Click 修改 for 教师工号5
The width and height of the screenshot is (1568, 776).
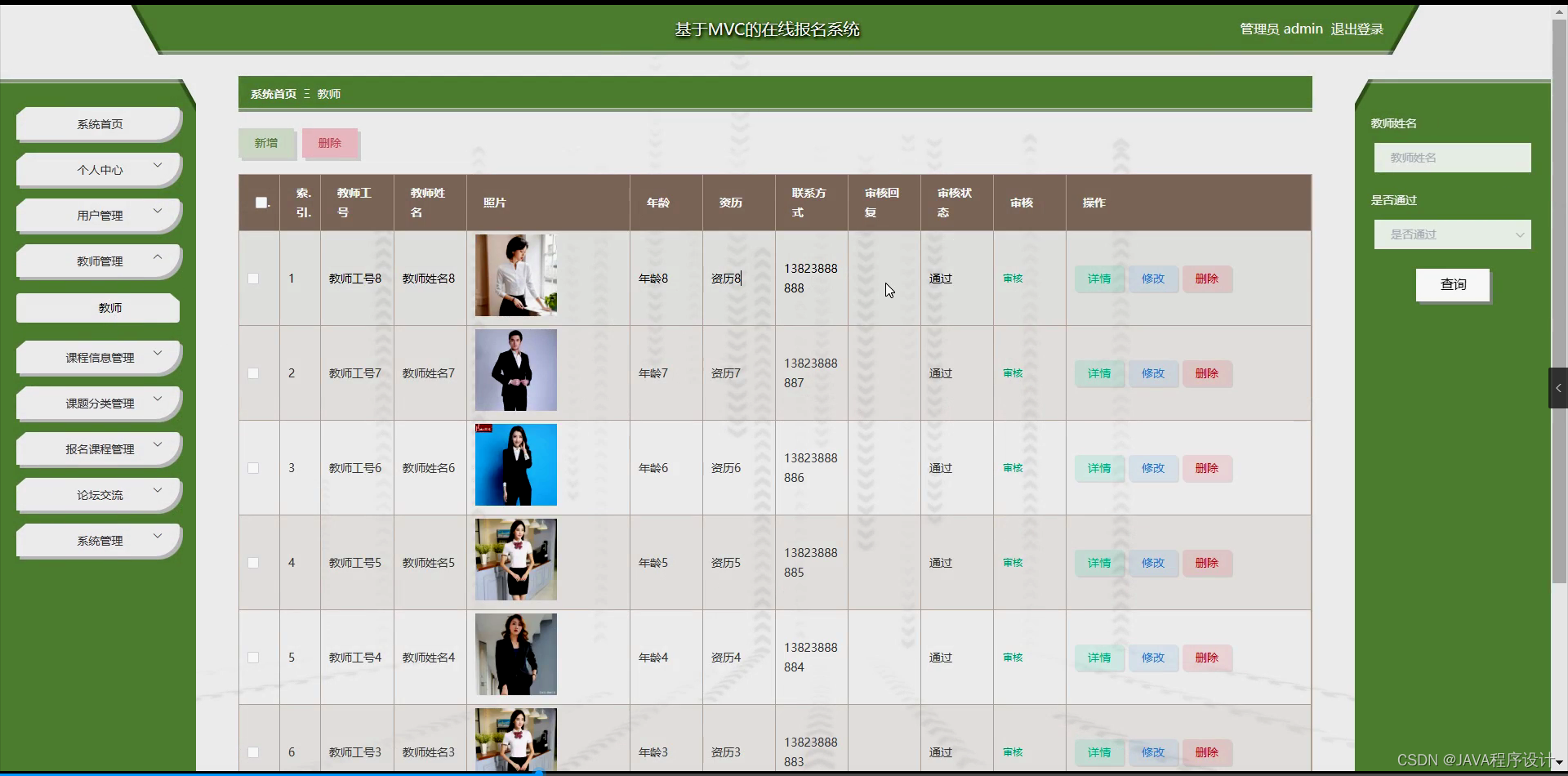(x=1153, y=563)
